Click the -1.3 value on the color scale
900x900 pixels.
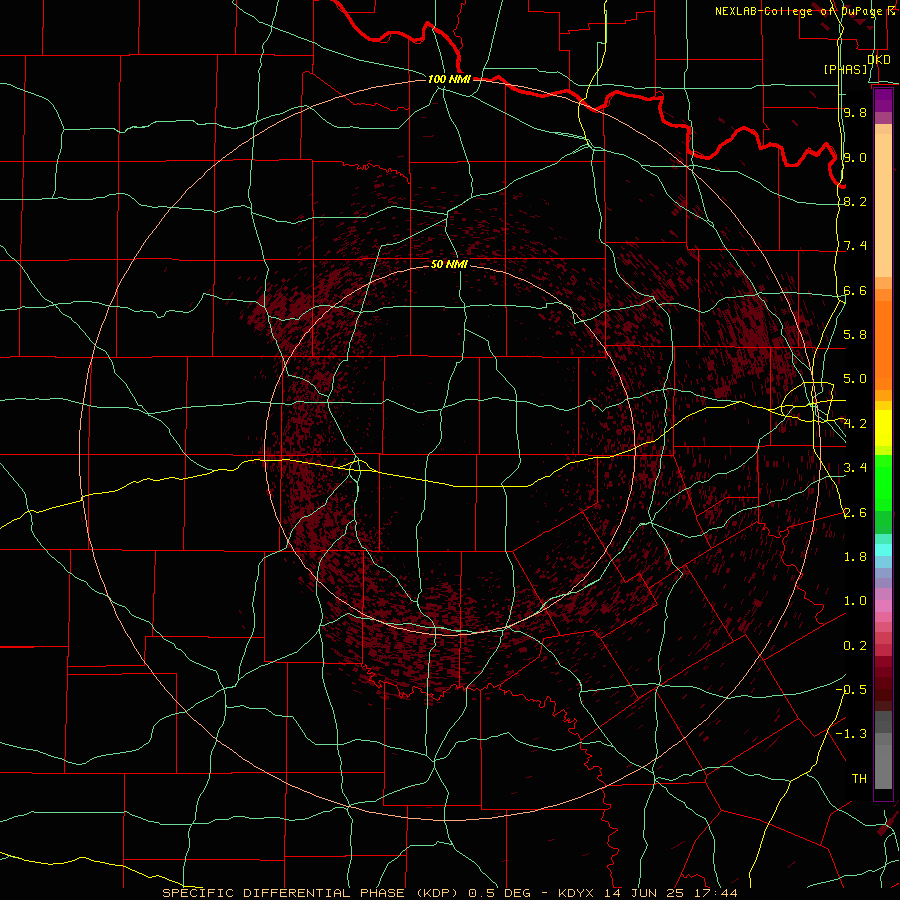coord(851,734)
